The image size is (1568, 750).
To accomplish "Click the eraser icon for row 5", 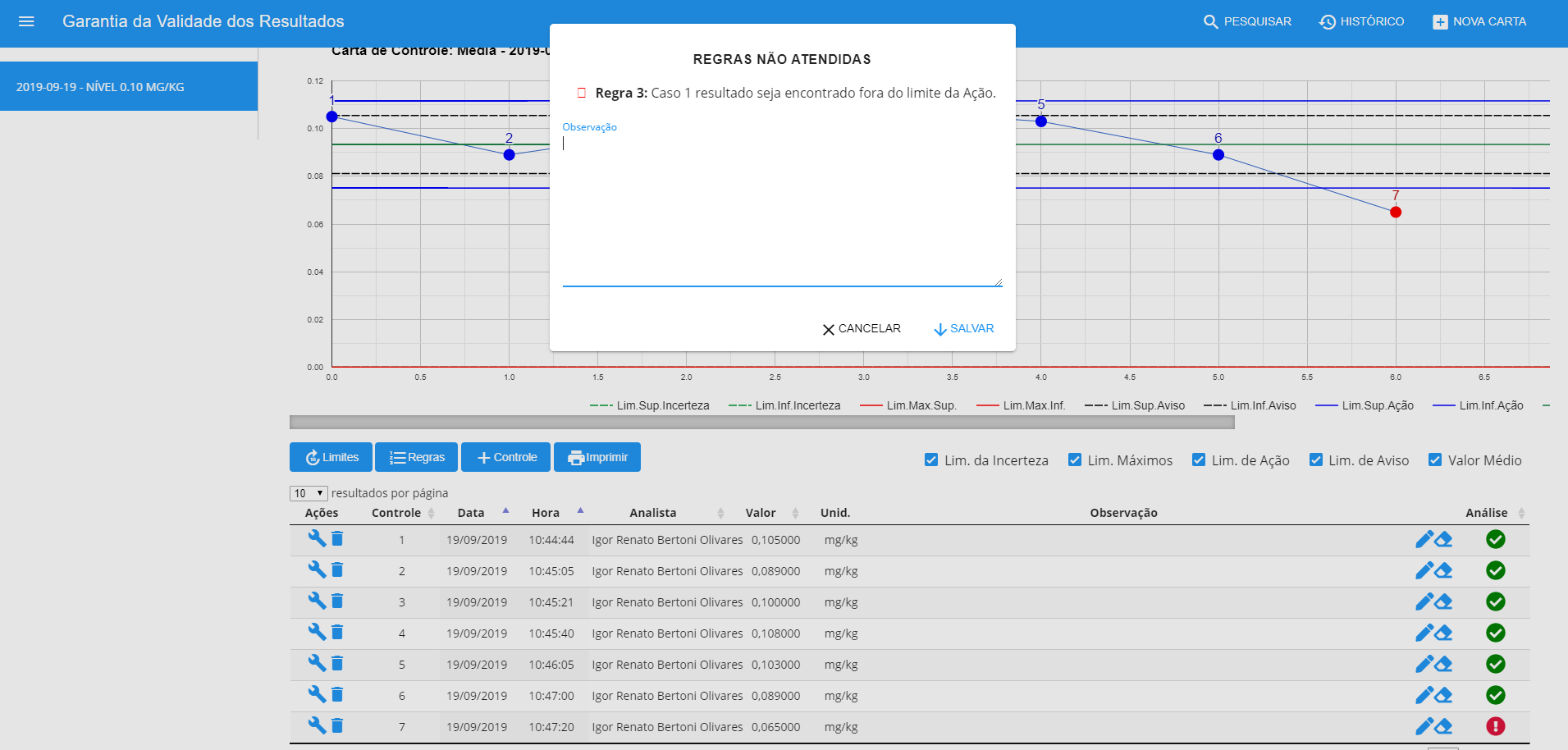I will pos(1444,664).
